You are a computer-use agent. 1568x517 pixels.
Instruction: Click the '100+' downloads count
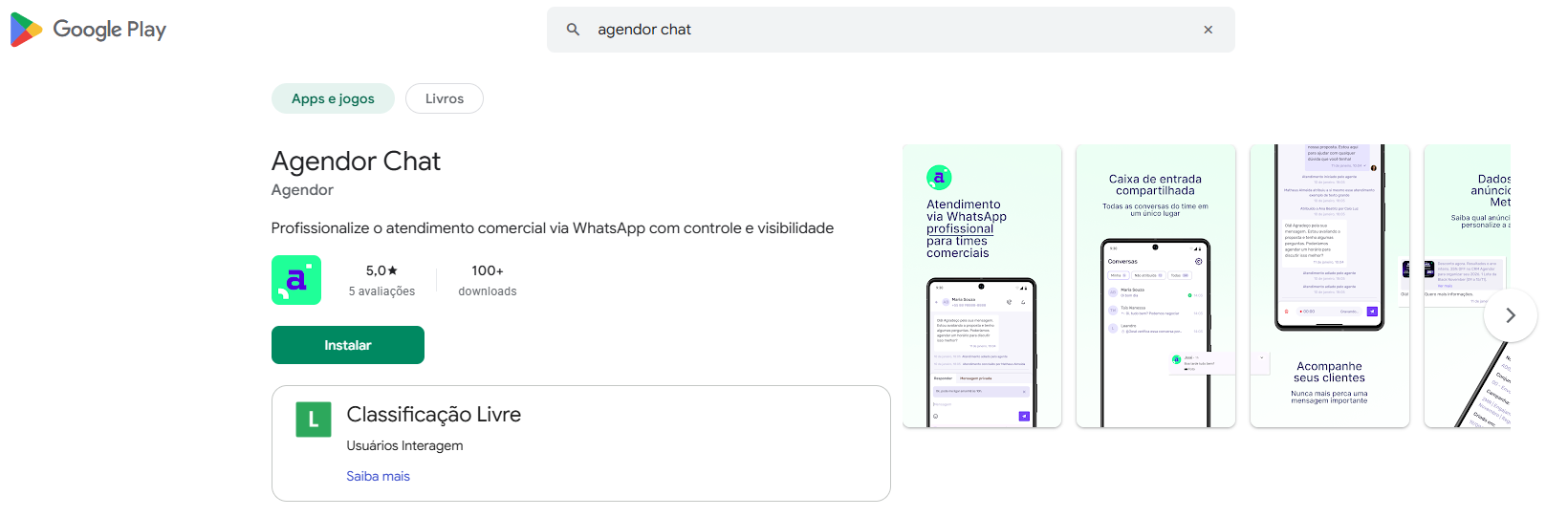point(488,270)
